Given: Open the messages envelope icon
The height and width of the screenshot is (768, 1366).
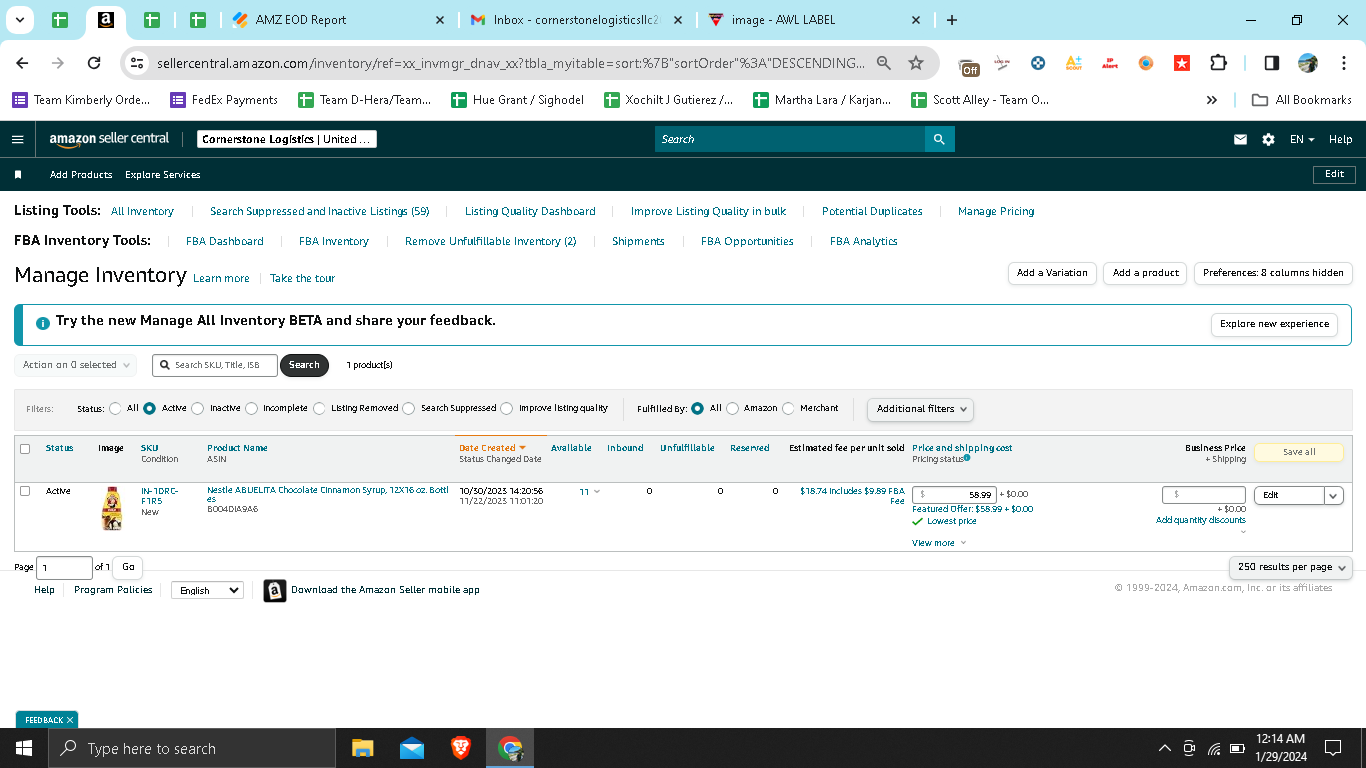Looking at the screenshot, I should (x=1240, y=139).
